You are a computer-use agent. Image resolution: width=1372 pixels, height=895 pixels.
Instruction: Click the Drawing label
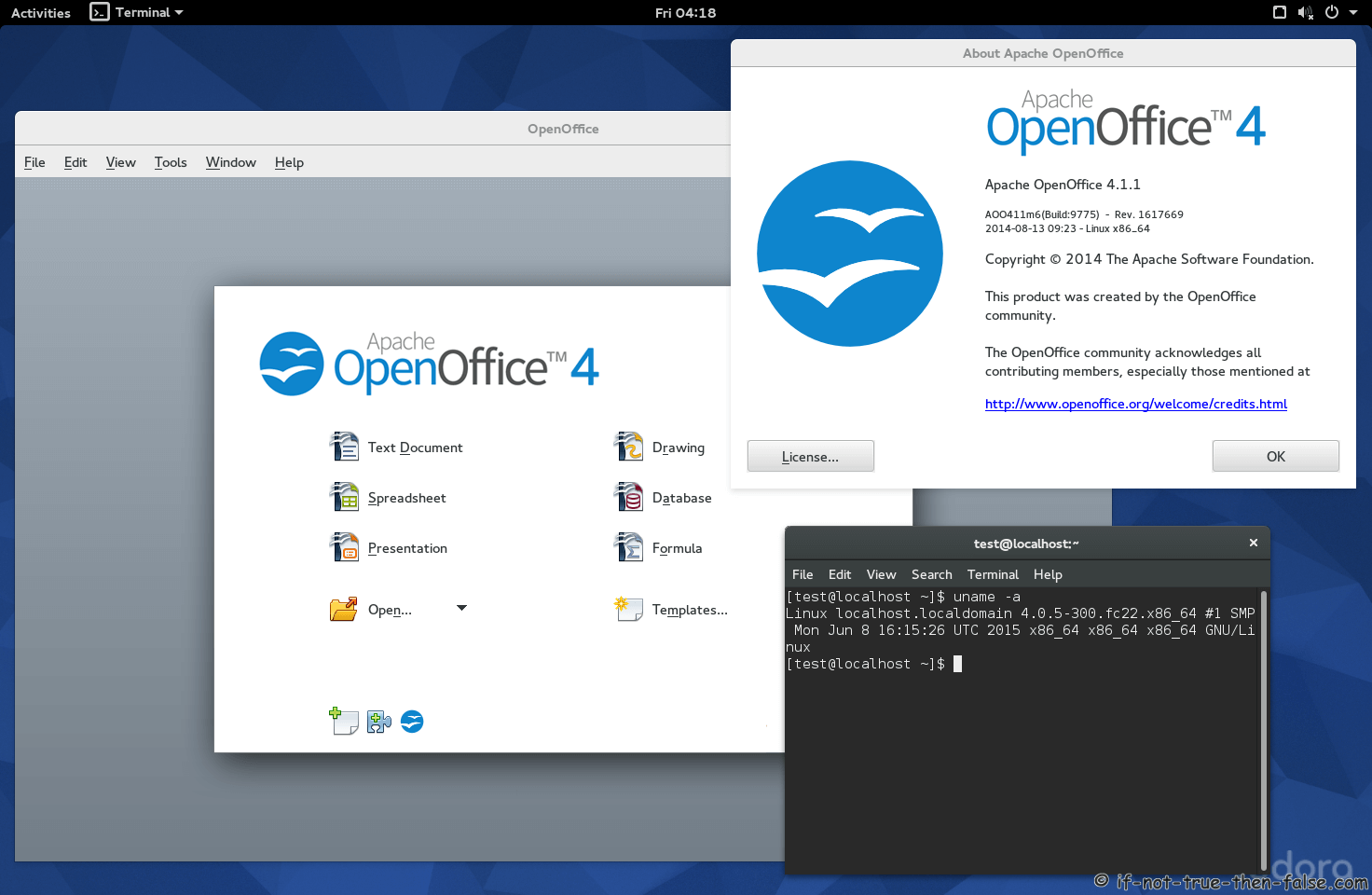(x=679, y=447)
